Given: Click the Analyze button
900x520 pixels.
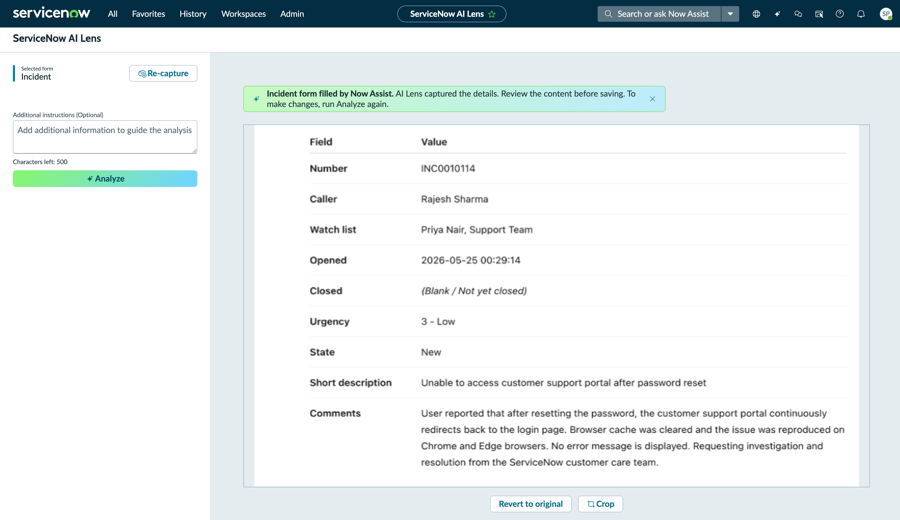Looking at the screenshot, I should (105, 178).
